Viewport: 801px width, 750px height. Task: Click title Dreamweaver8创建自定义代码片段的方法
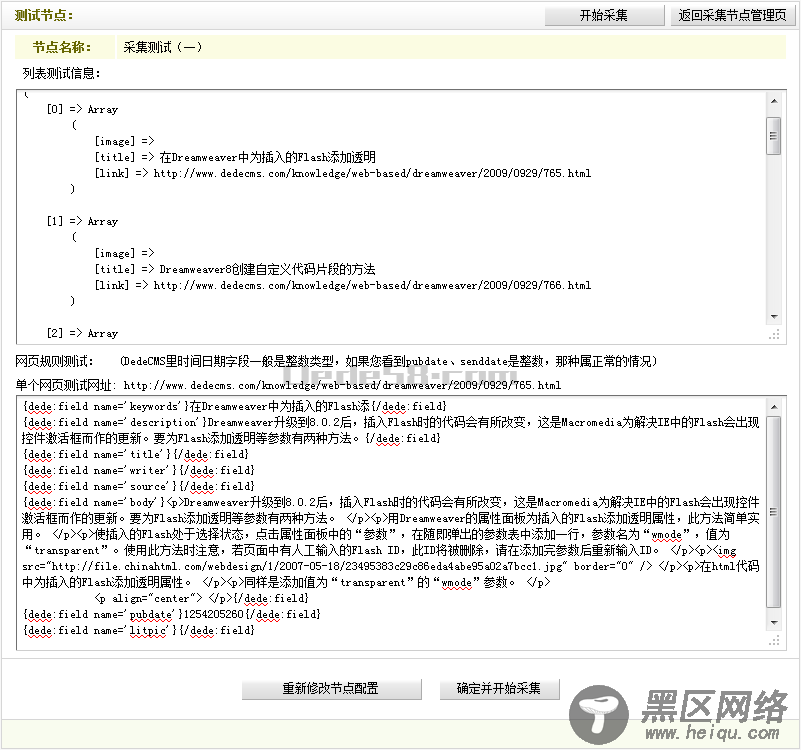tap(267, 269)
